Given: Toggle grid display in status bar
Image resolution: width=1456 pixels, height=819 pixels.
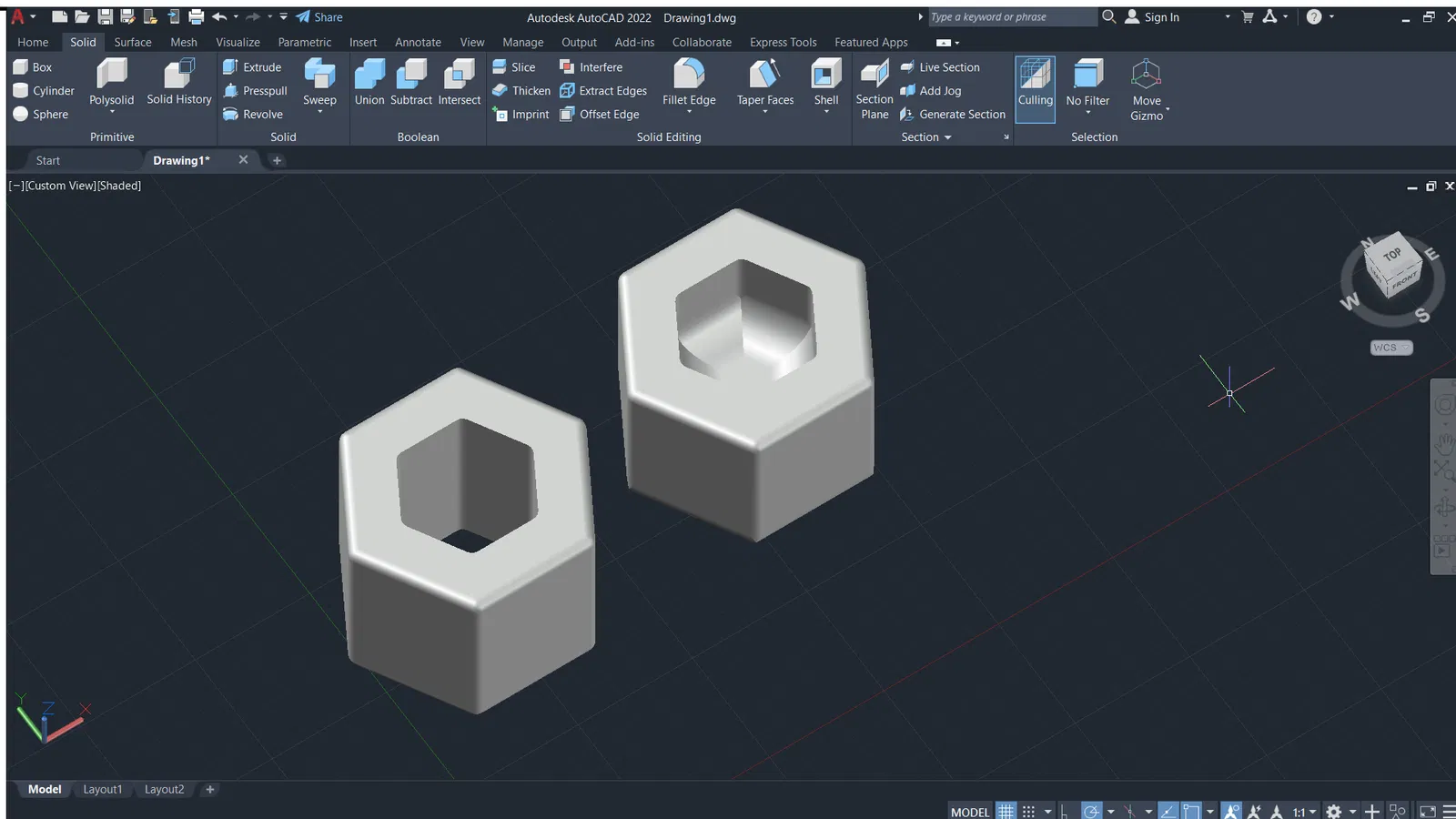Looking at the screenshot, I should (x=1006, y=811).
